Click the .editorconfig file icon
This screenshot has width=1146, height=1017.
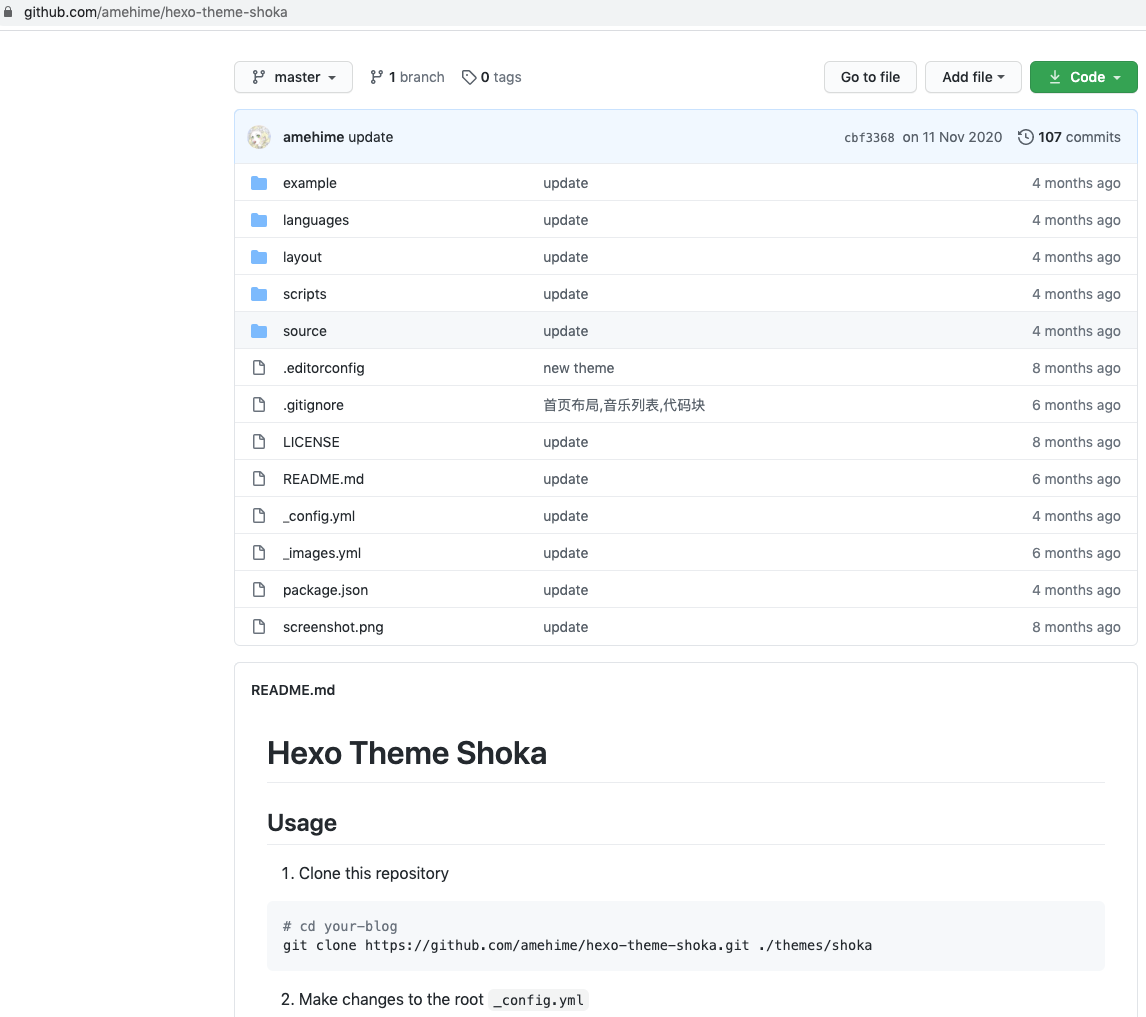[x=259, y=368]
